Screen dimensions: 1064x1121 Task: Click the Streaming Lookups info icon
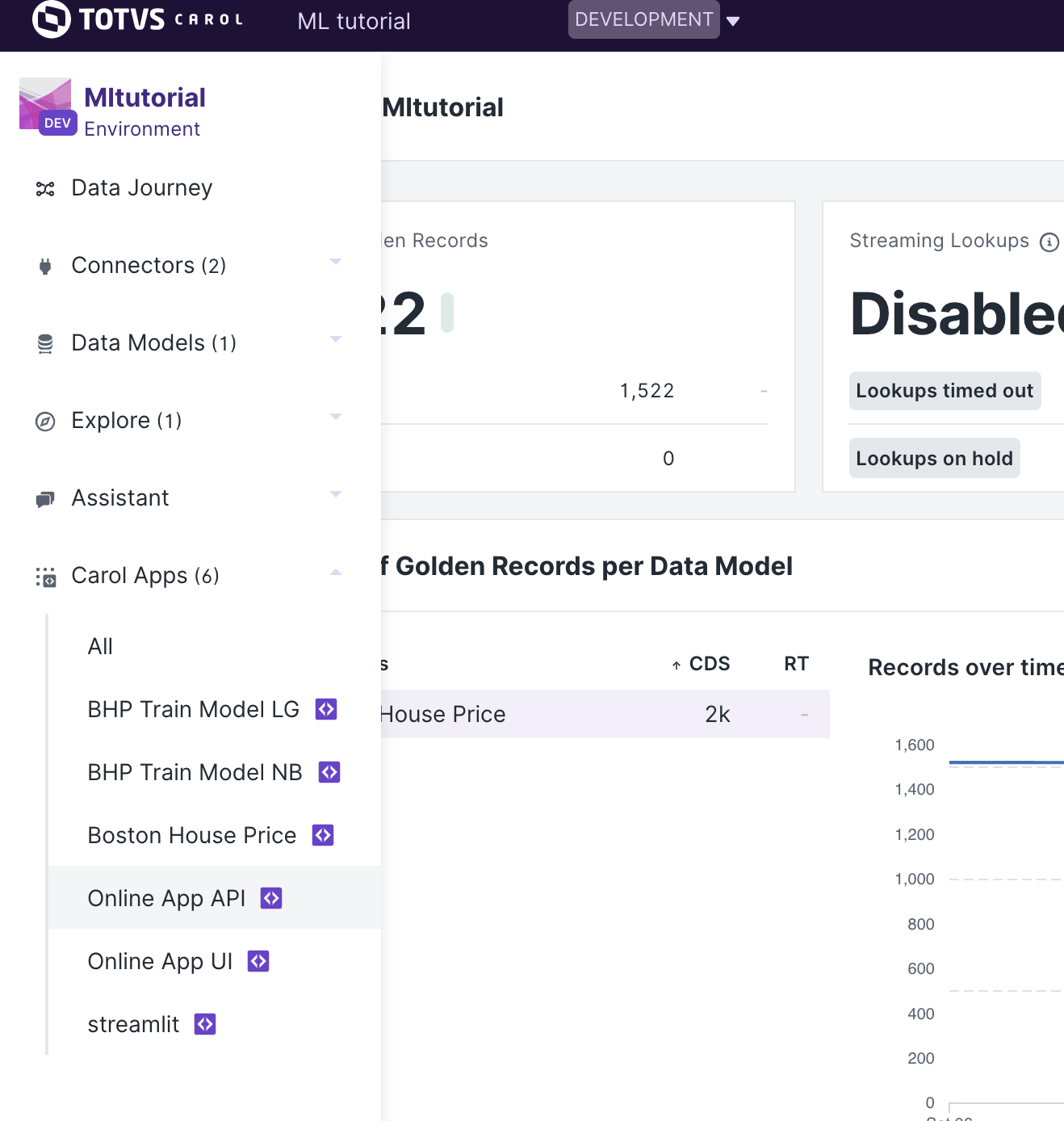(x=1049, y=242)
